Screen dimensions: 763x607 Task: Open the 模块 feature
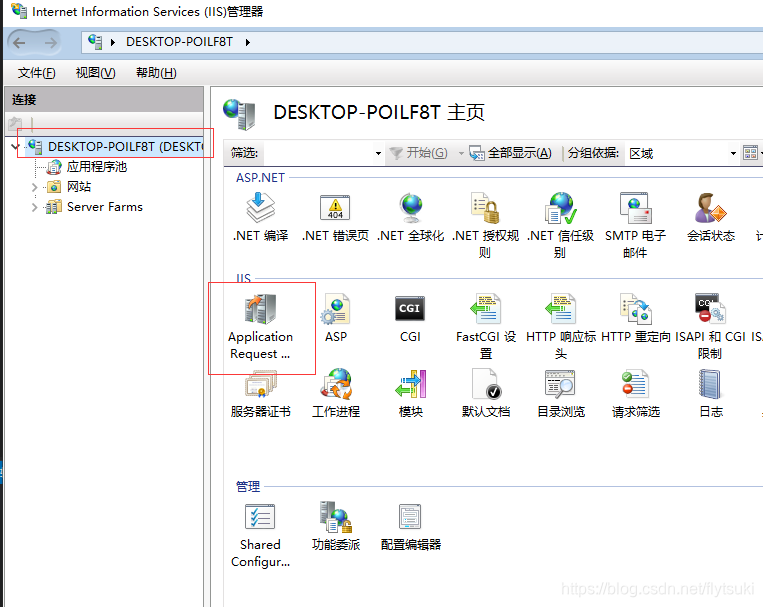coord(411,394)
